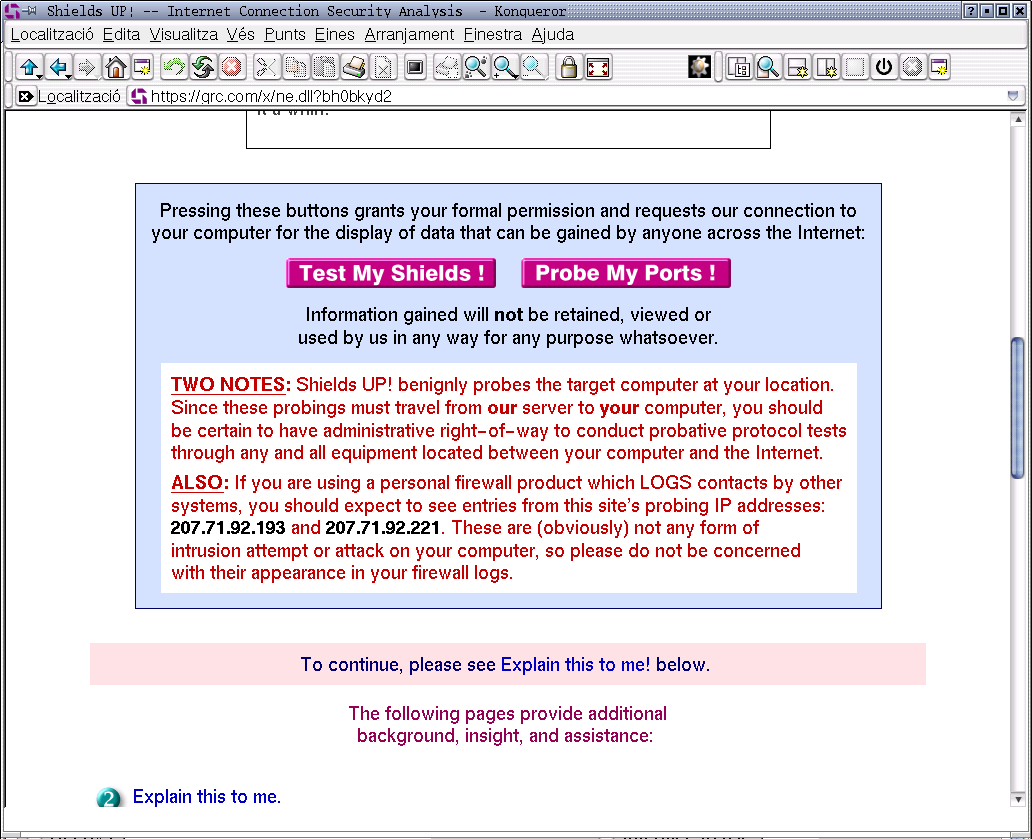Image resolution: width=1032 pixels, height=839 pixels.
Task: Click the KDE gear animation icon
Action: click(699, 66)
